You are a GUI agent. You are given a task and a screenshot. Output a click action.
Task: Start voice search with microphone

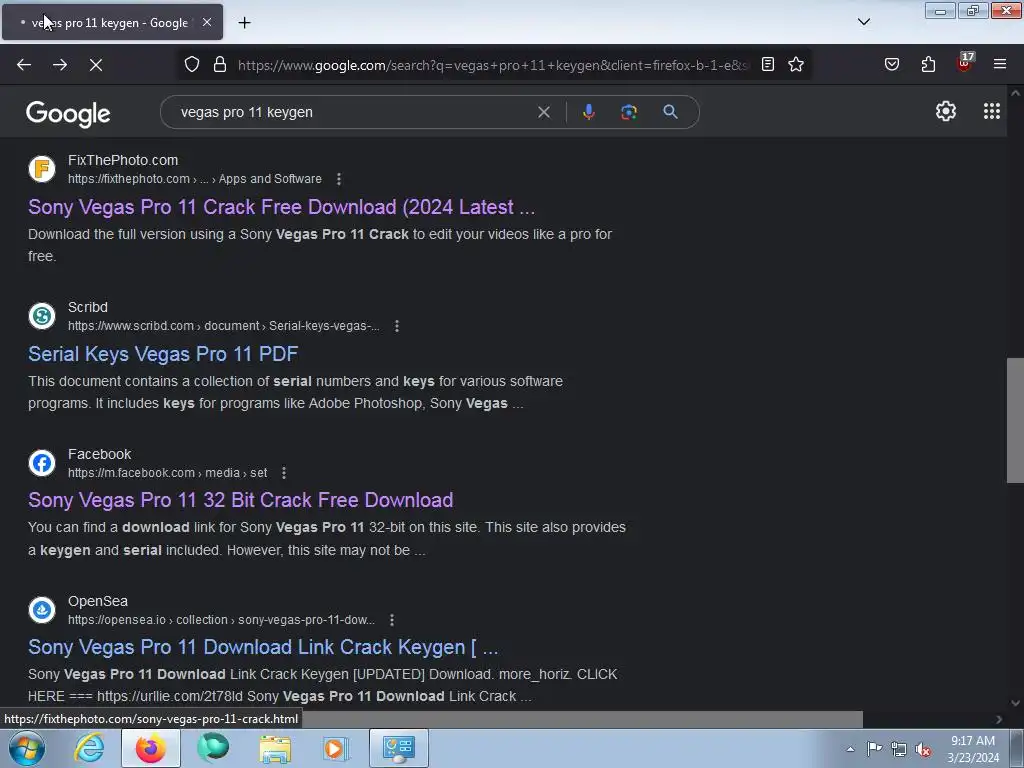588,112
